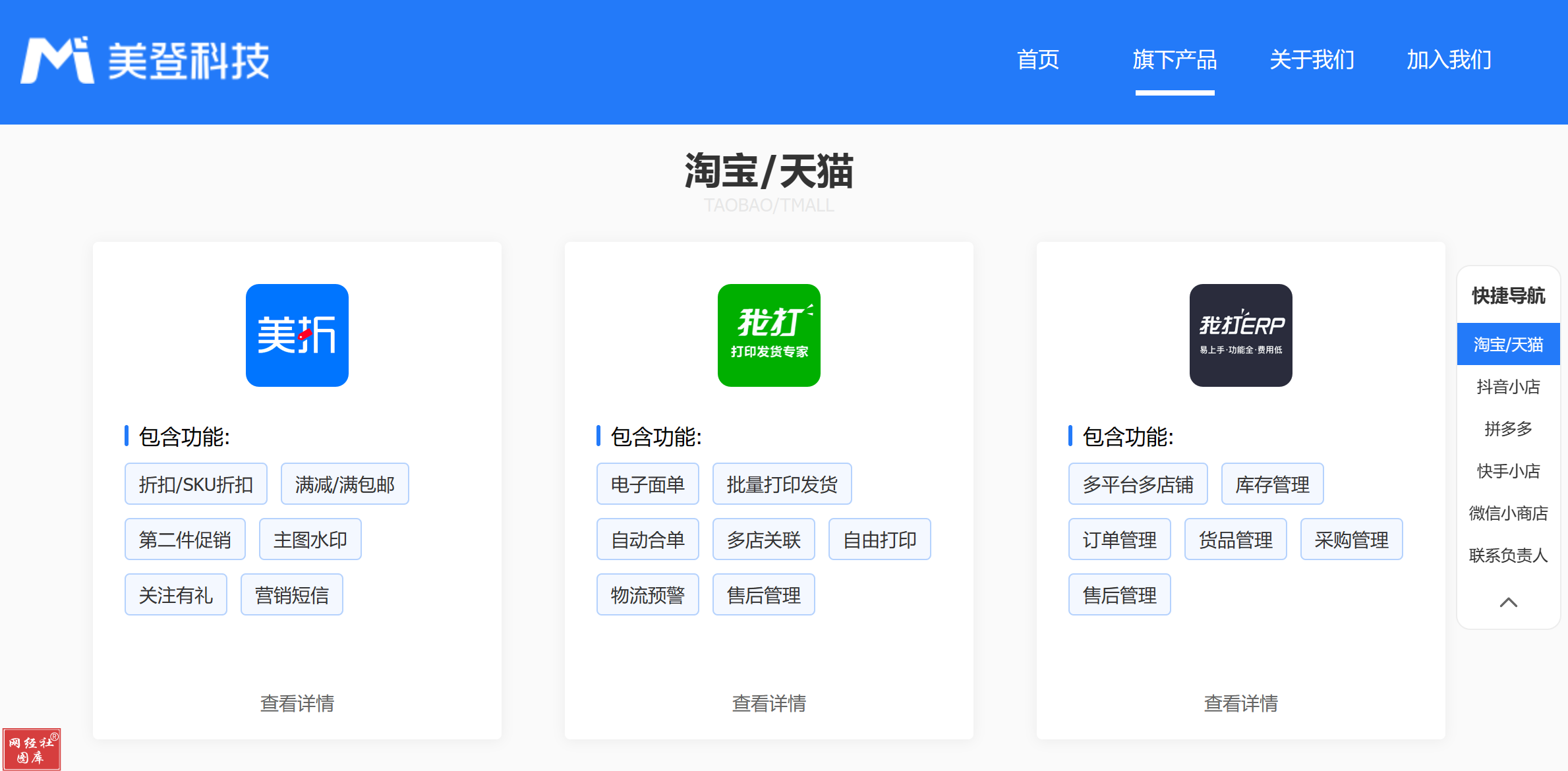
Task: Click the 满减/满包邮 feature tag
Action: [x=345, y=484]
